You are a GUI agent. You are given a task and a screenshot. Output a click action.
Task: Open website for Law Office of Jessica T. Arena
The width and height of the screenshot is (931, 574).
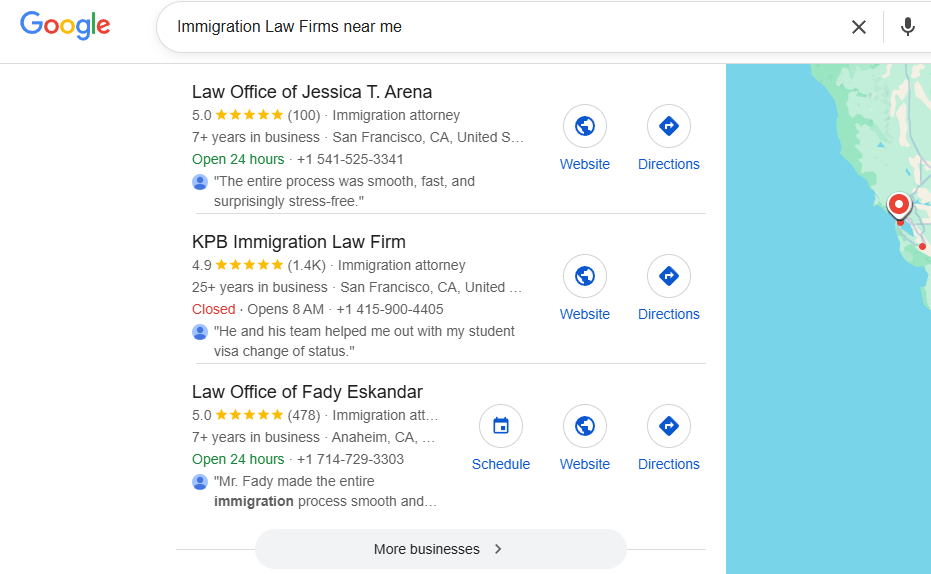pyautogui.click(x=585, y=127)
